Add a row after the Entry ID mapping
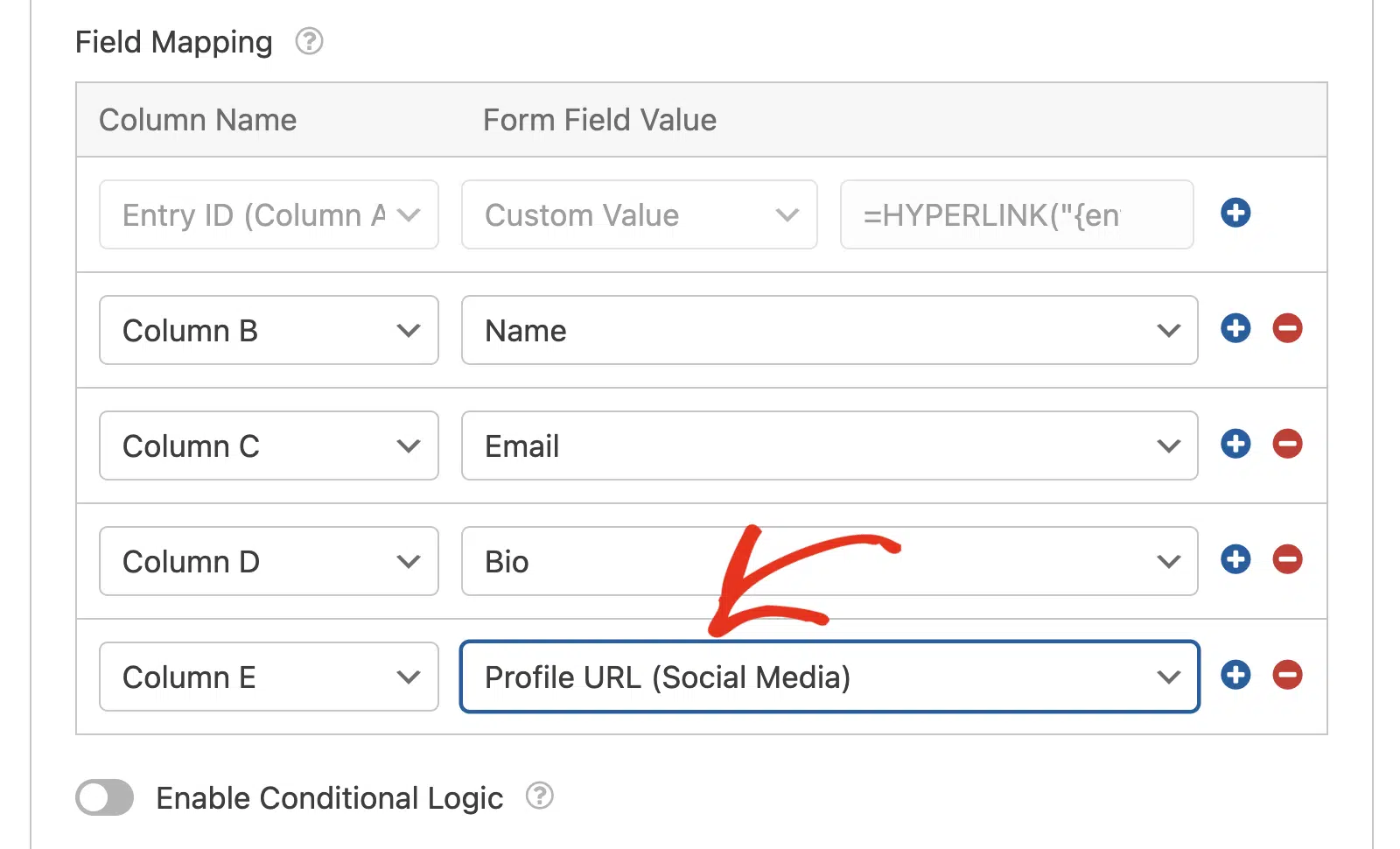1400x849 pixels. [1235, 213]
